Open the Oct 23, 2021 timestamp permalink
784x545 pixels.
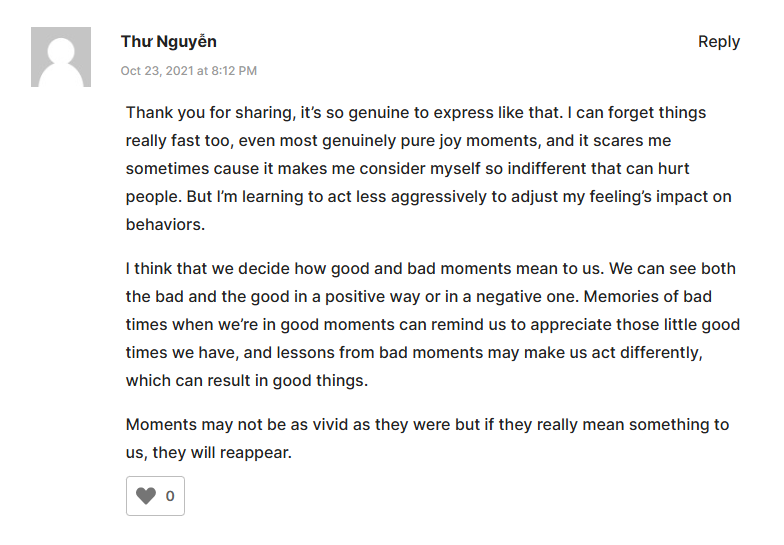tap(188, 71)
